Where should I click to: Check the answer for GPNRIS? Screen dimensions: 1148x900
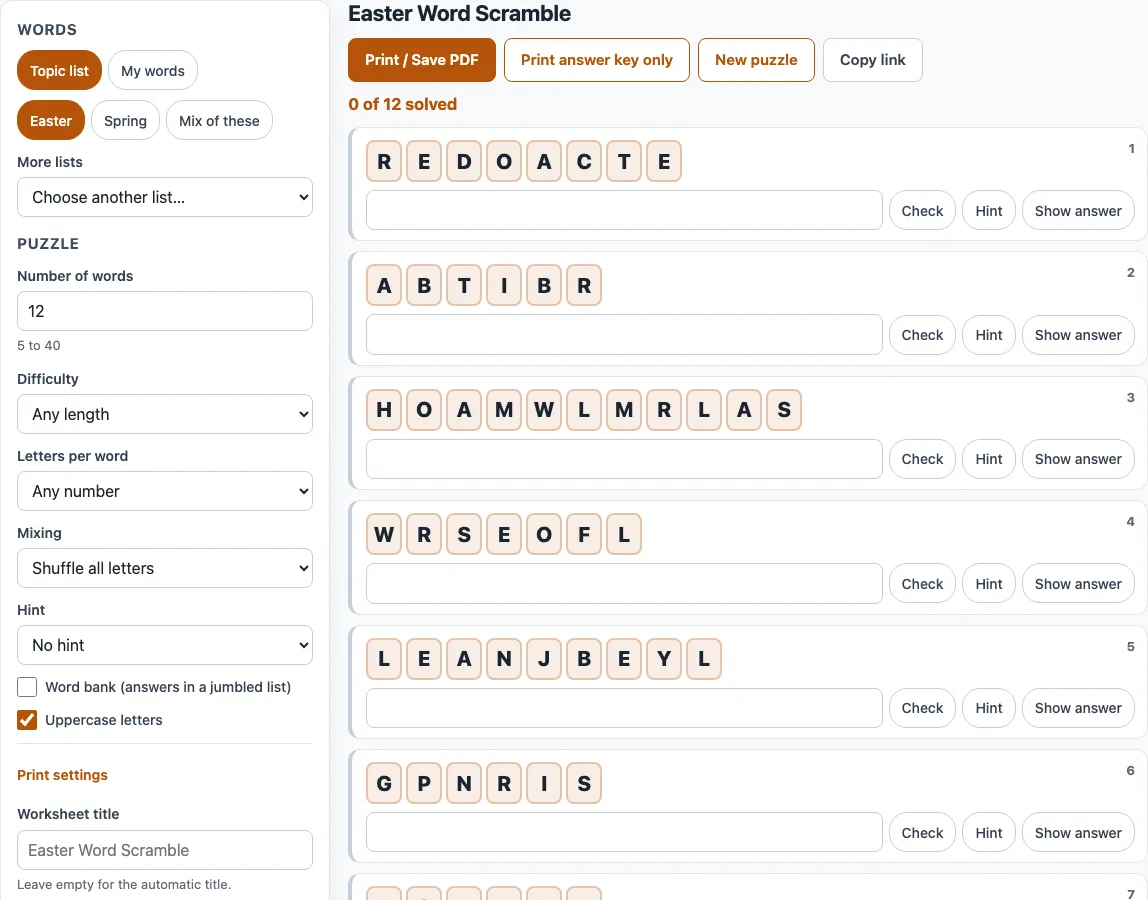click(922, 833)
